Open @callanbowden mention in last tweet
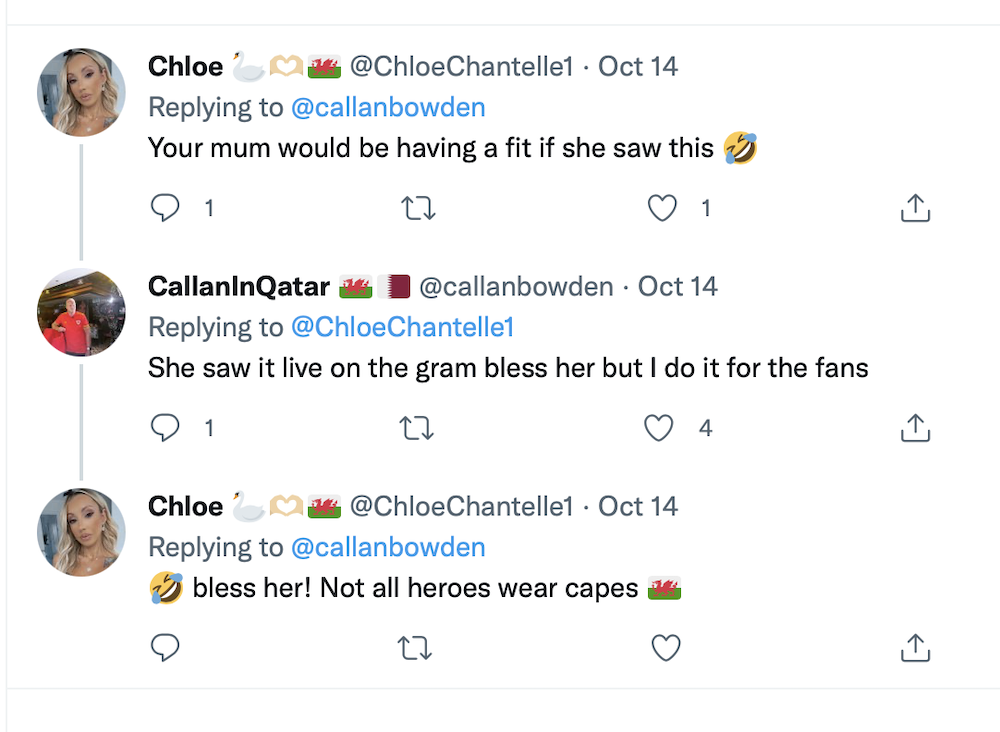 [388, 547]
